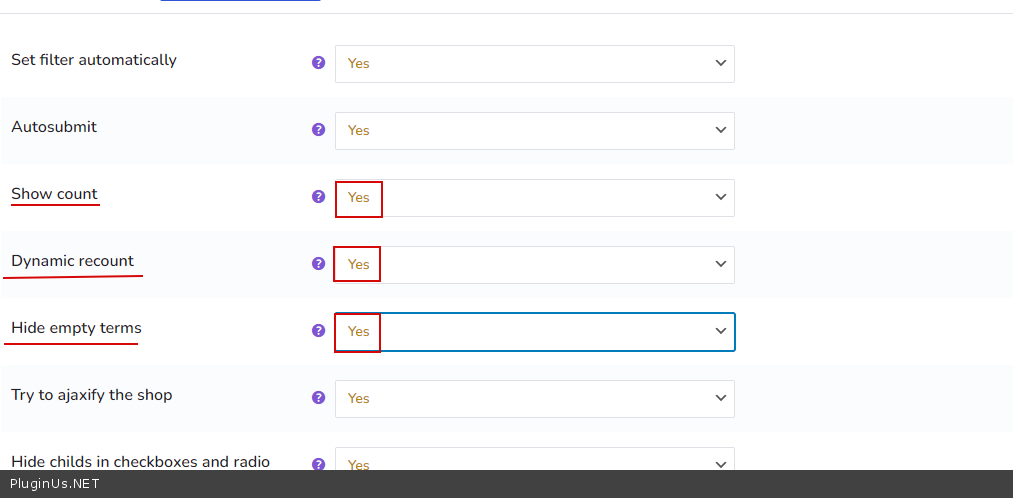This screenshot has width=1013, height=498.
Task: Click help icon for Try to ajaxify
Action: (x=318, y=397)
